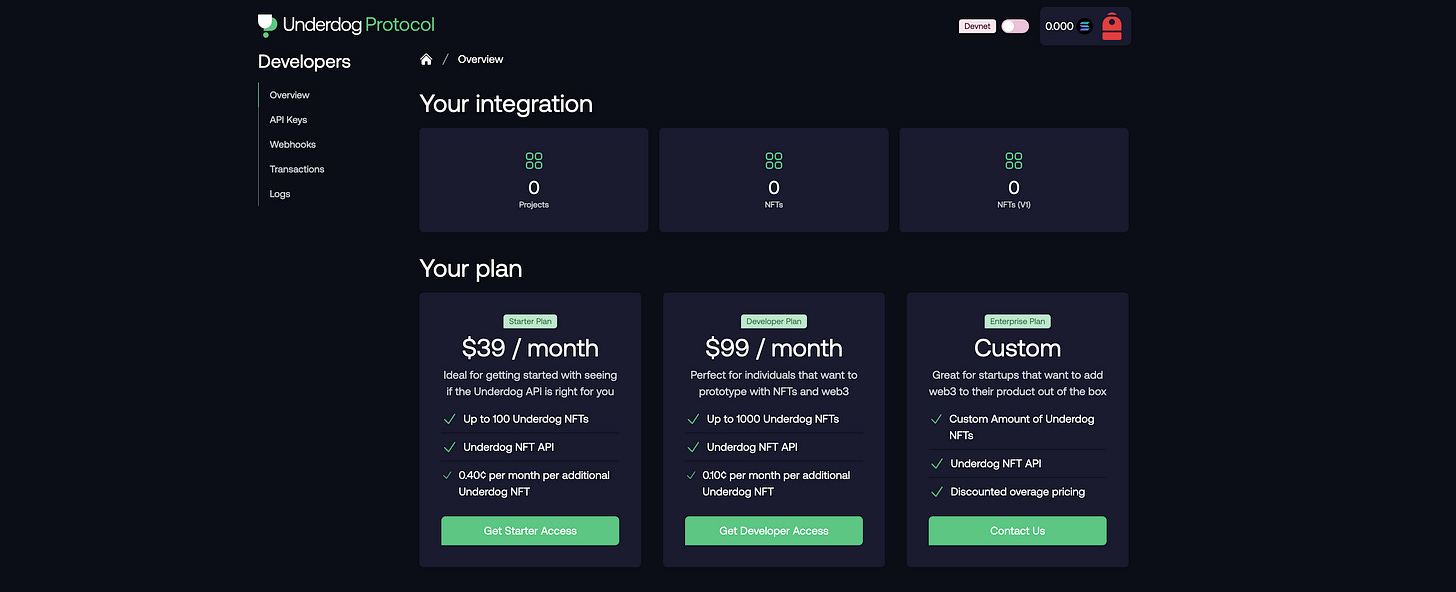Click checkmark beside 0.40¢ per month item
The width and height of the screenshot is (1456, 592).
[x=448, y=476]
